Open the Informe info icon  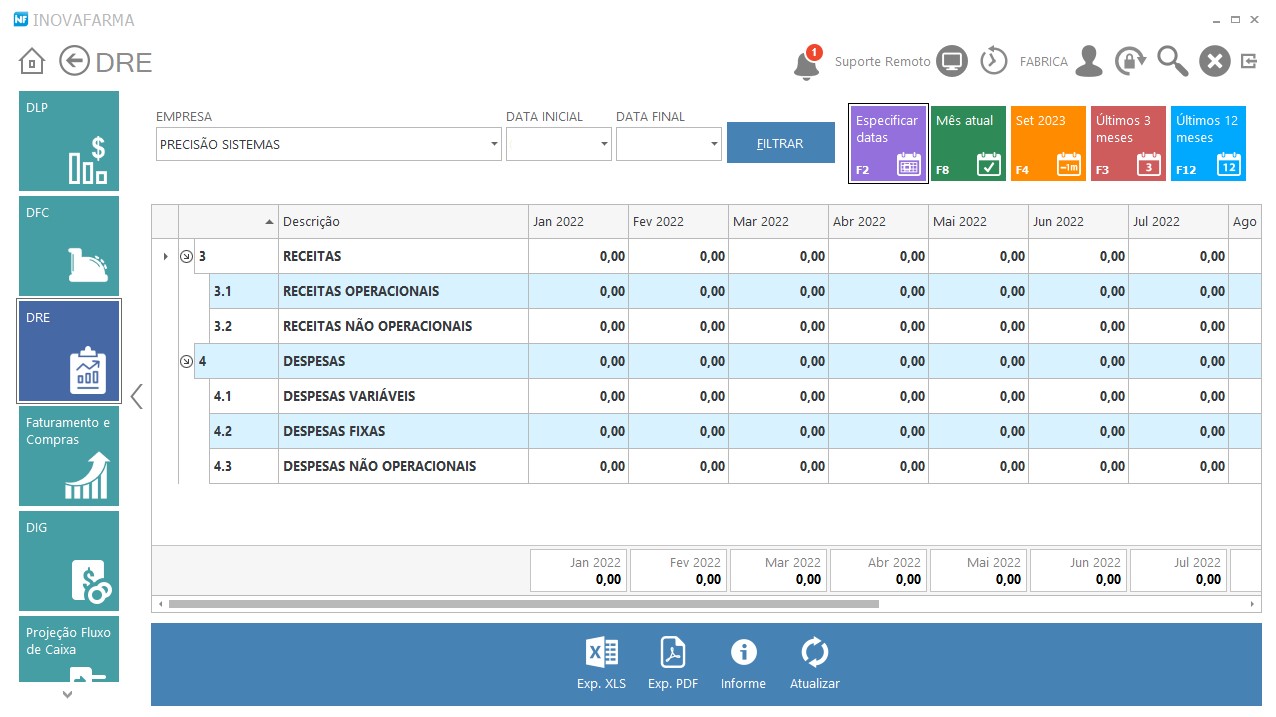743,664
